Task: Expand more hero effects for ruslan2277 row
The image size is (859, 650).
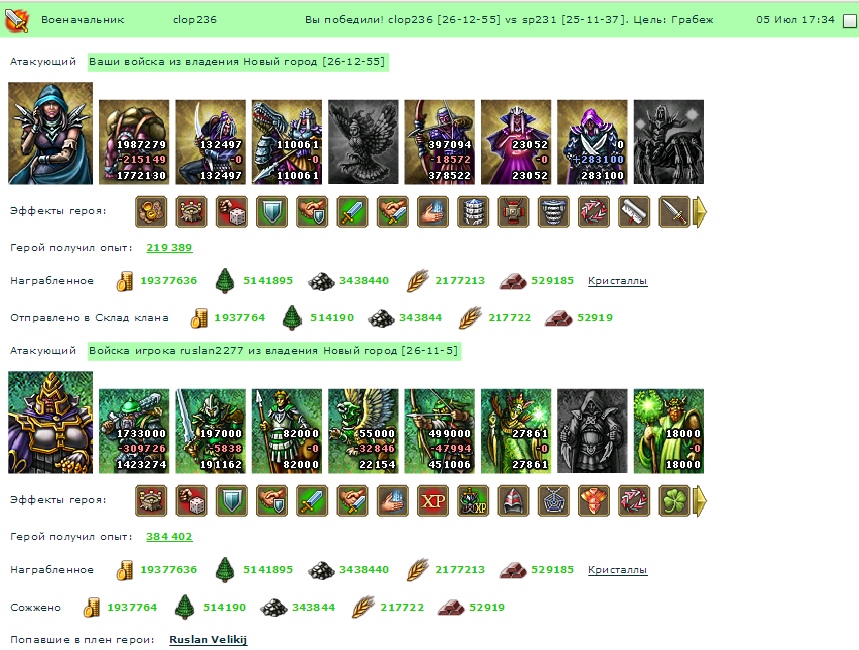Action: pos(700,501)
